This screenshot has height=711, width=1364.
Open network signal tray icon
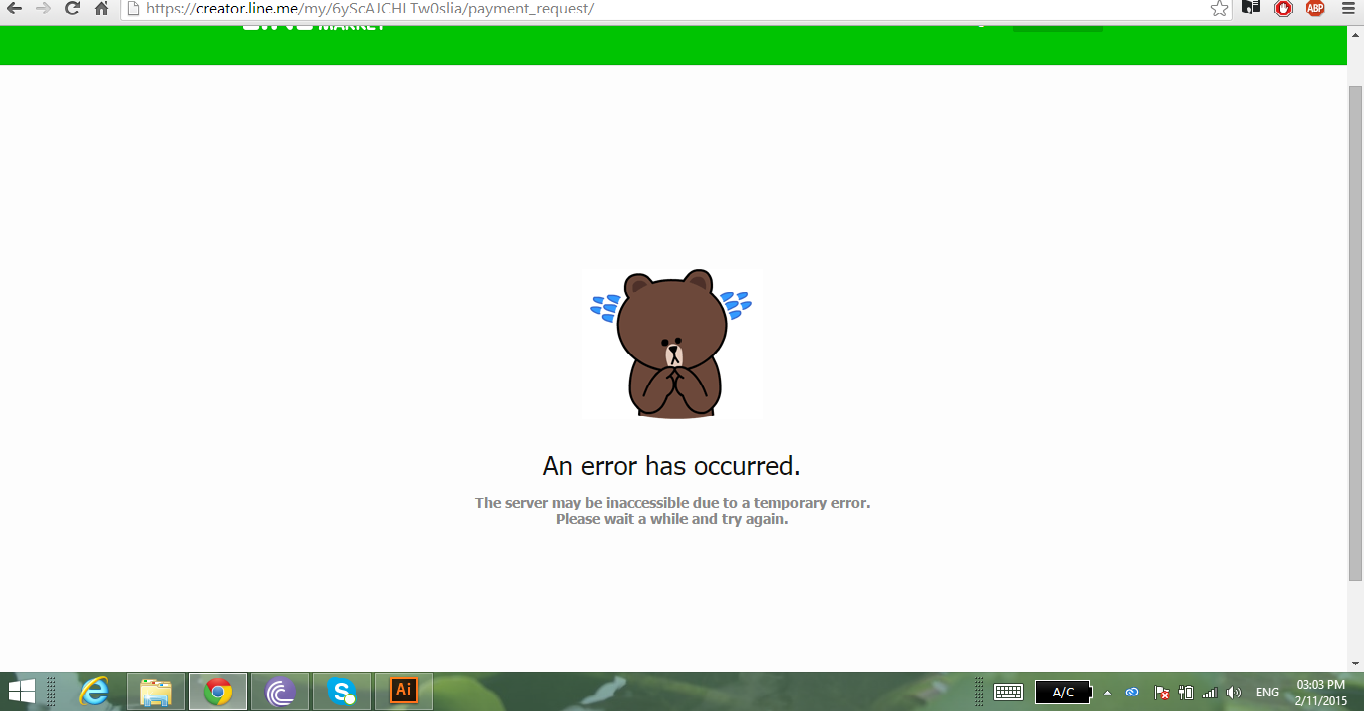point(1210,692)
